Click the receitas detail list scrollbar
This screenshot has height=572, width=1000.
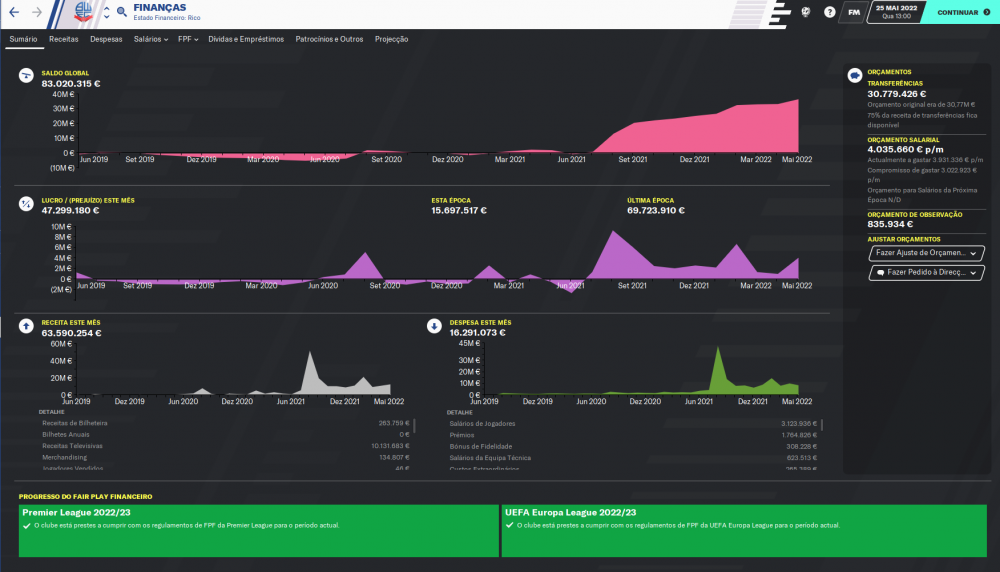415,425
